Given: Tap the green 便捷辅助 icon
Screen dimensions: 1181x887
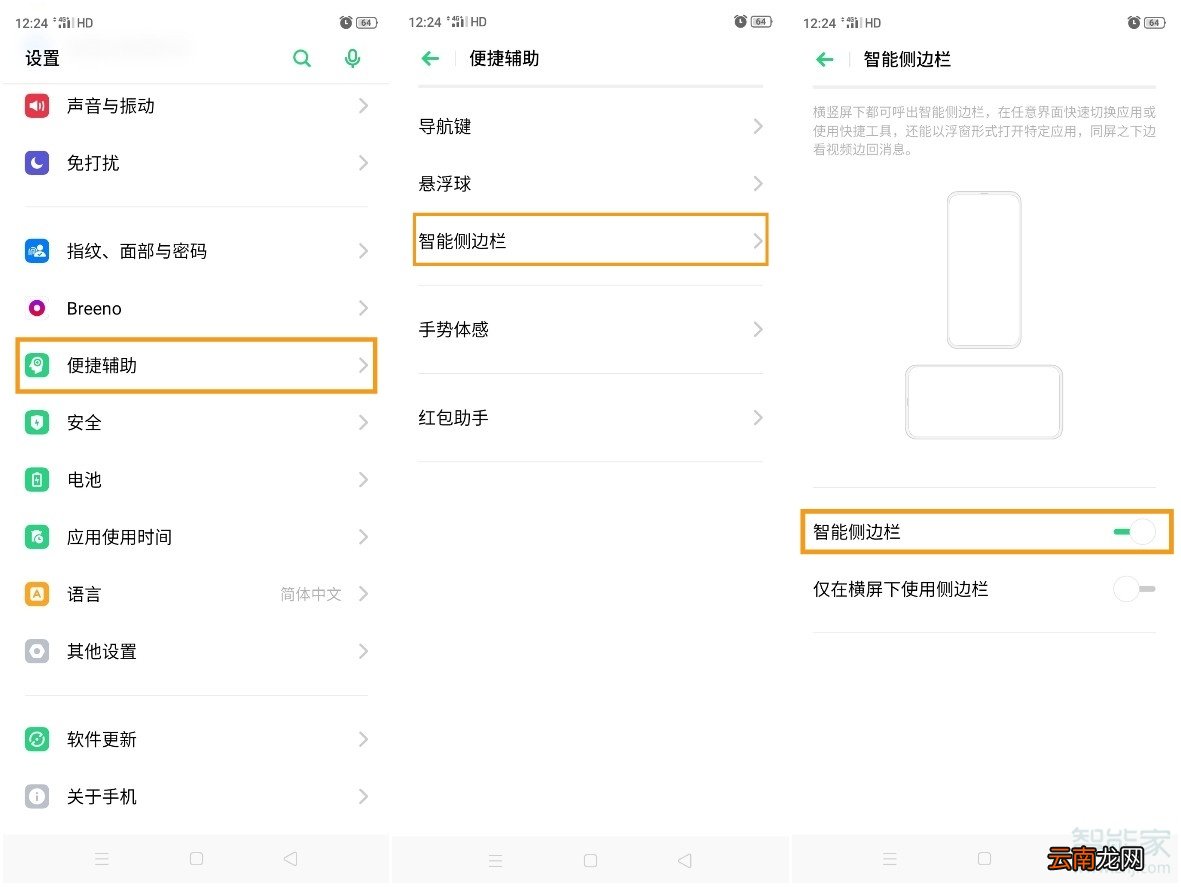Looking at the screenshot, I should coord(37,365).
